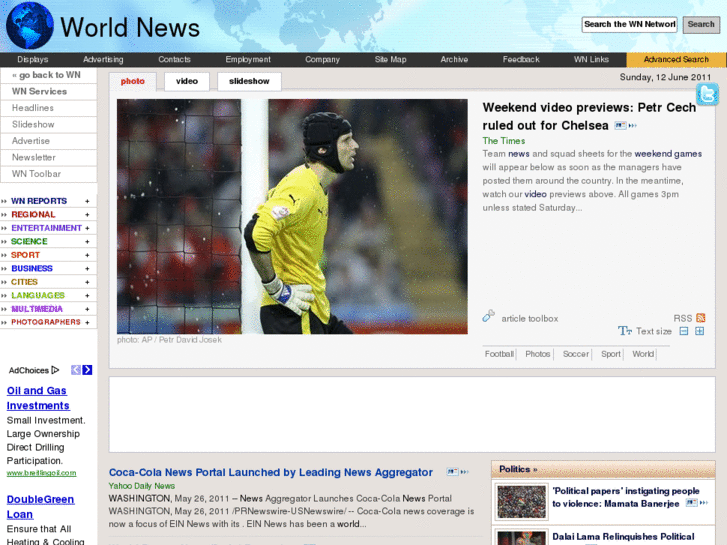This screenshot has height=545, width=727.
Task: Click the Search button
Action: [701, 25]
